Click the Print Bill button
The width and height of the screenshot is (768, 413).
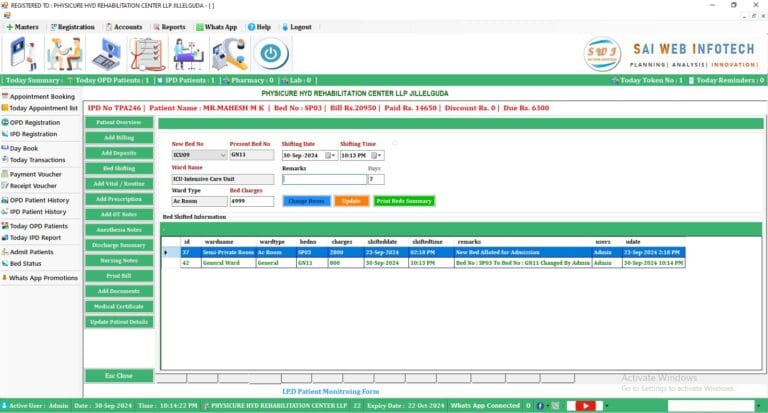pyautogui.click(x=119, y=276)
